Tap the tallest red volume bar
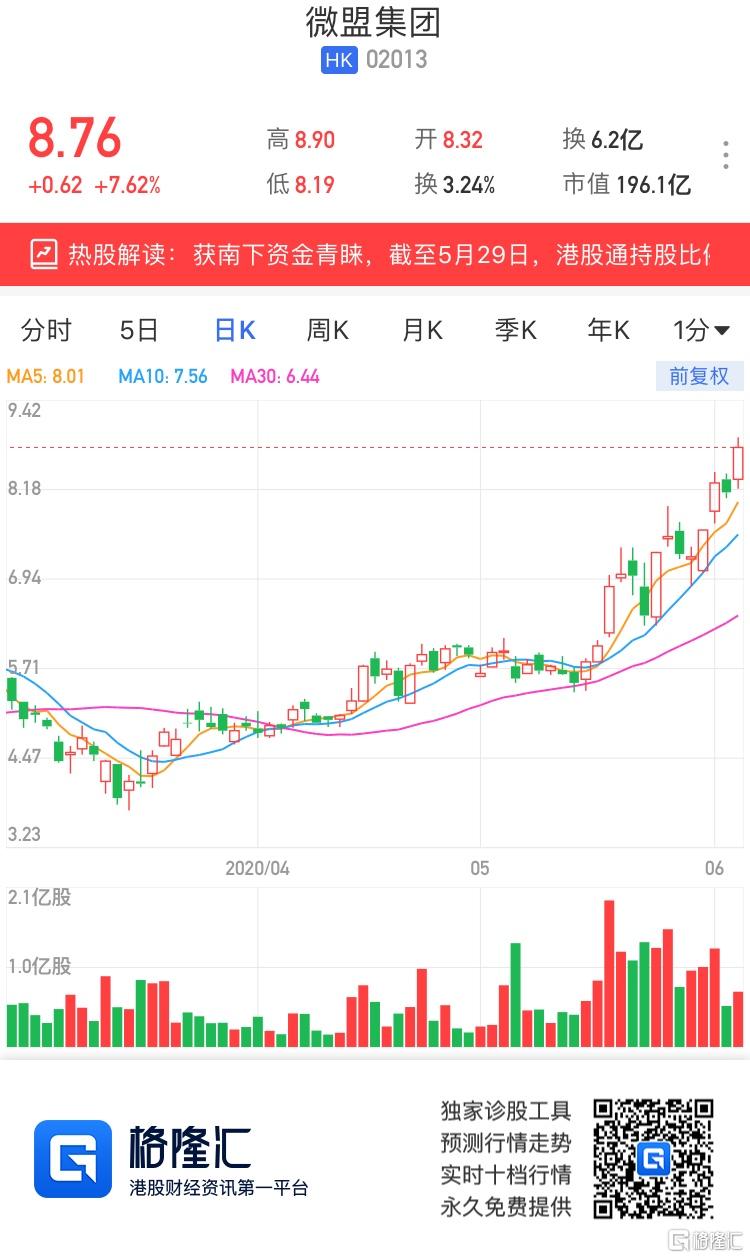The width and height of the screenshot is (750, 1258). coord(609,973)
